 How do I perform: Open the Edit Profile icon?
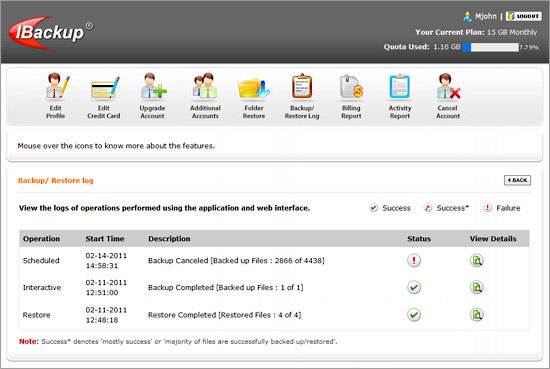point(56,86)
